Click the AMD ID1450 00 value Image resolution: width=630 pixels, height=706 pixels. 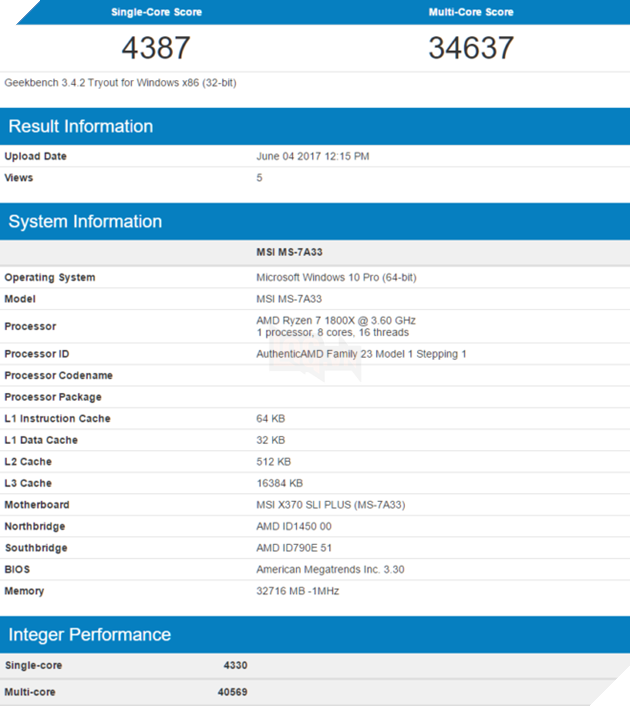click(x=294, y=526)
